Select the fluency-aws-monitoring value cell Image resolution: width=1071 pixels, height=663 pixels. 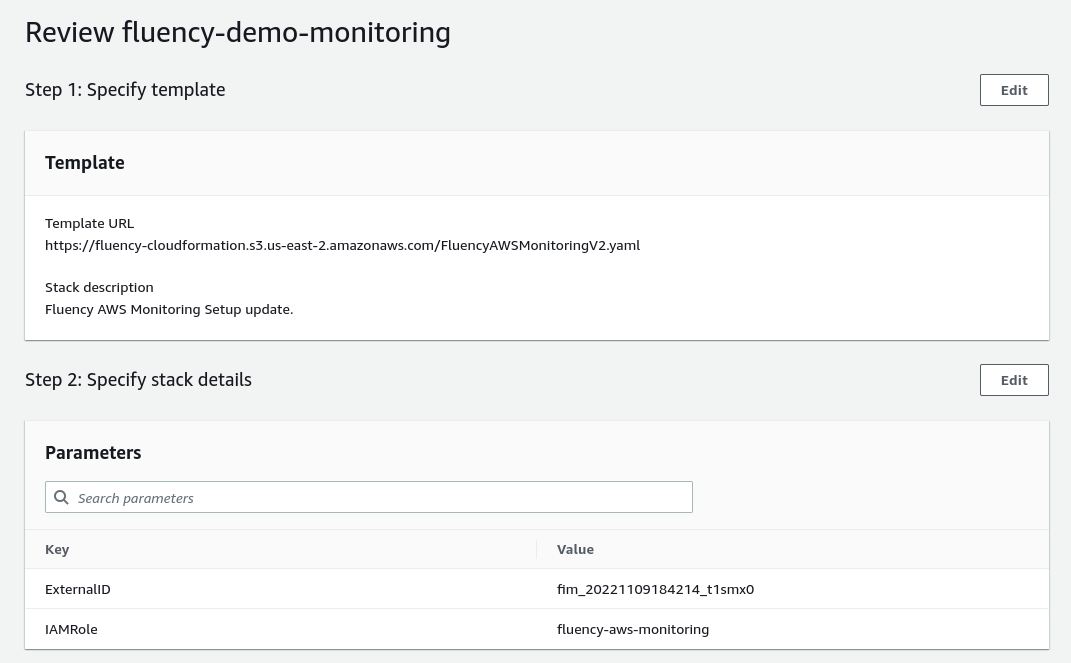click(x=632, y=630)
